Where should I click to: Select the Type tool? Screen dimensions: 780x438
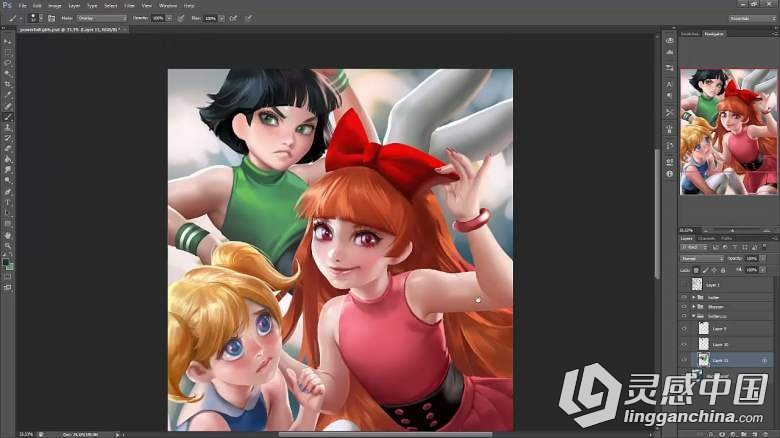pyautogui.click(x=7, y=203)
